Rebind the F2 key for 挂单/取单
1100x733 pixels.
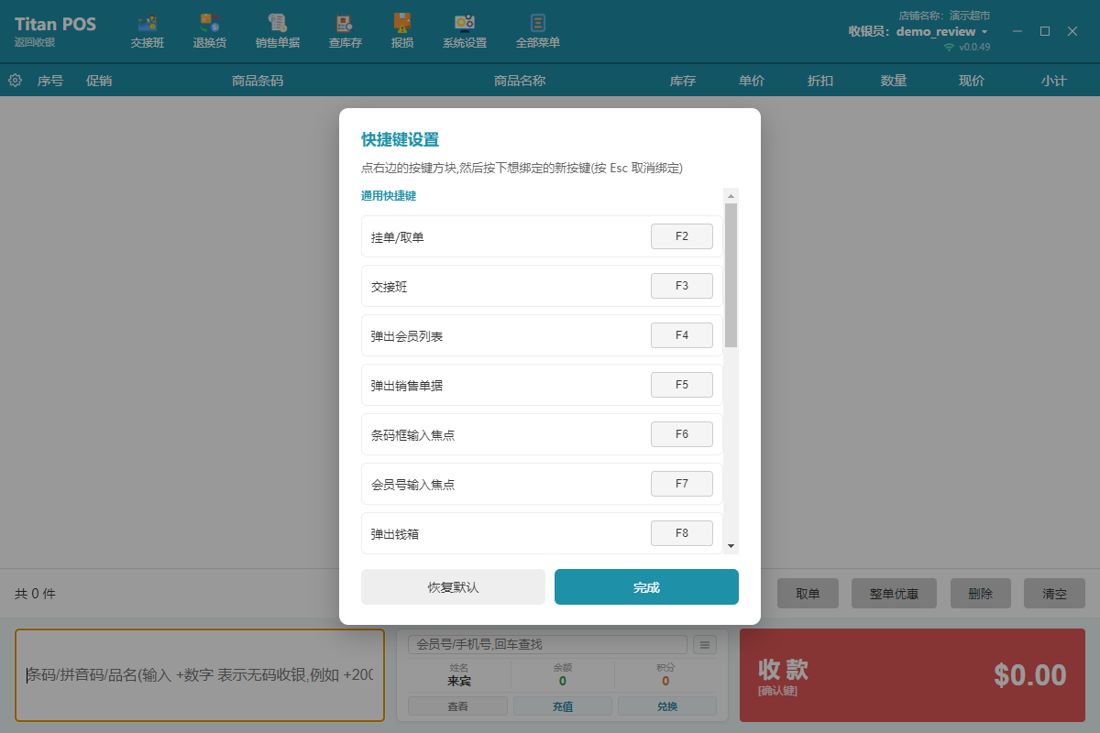tap(681, 236)
